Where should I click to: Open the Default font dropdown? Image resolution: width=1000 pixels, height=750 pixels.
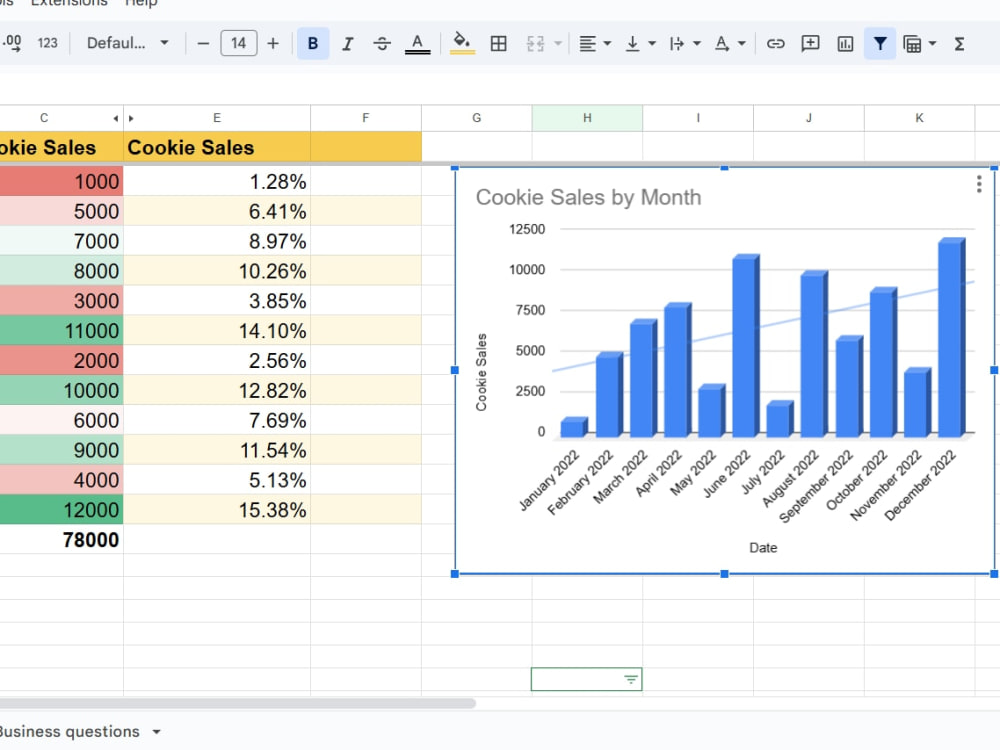128,43
